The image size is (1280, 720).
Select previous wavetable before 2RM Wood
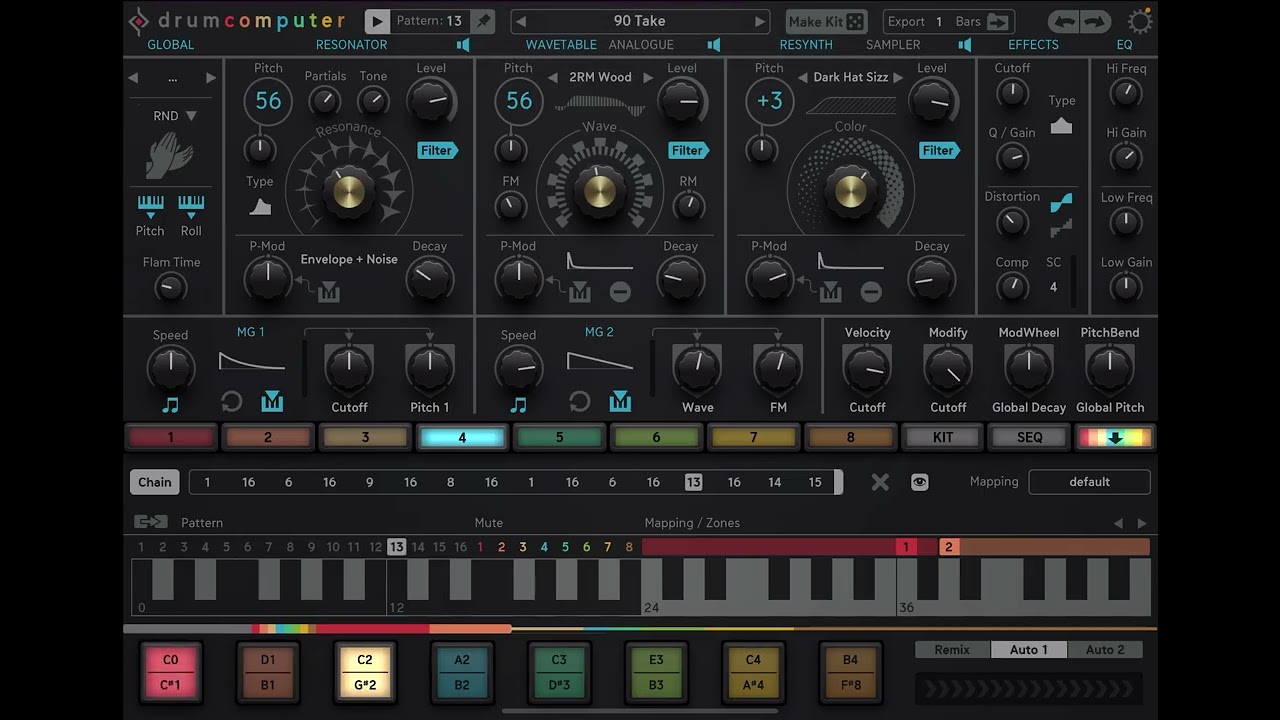552,77
